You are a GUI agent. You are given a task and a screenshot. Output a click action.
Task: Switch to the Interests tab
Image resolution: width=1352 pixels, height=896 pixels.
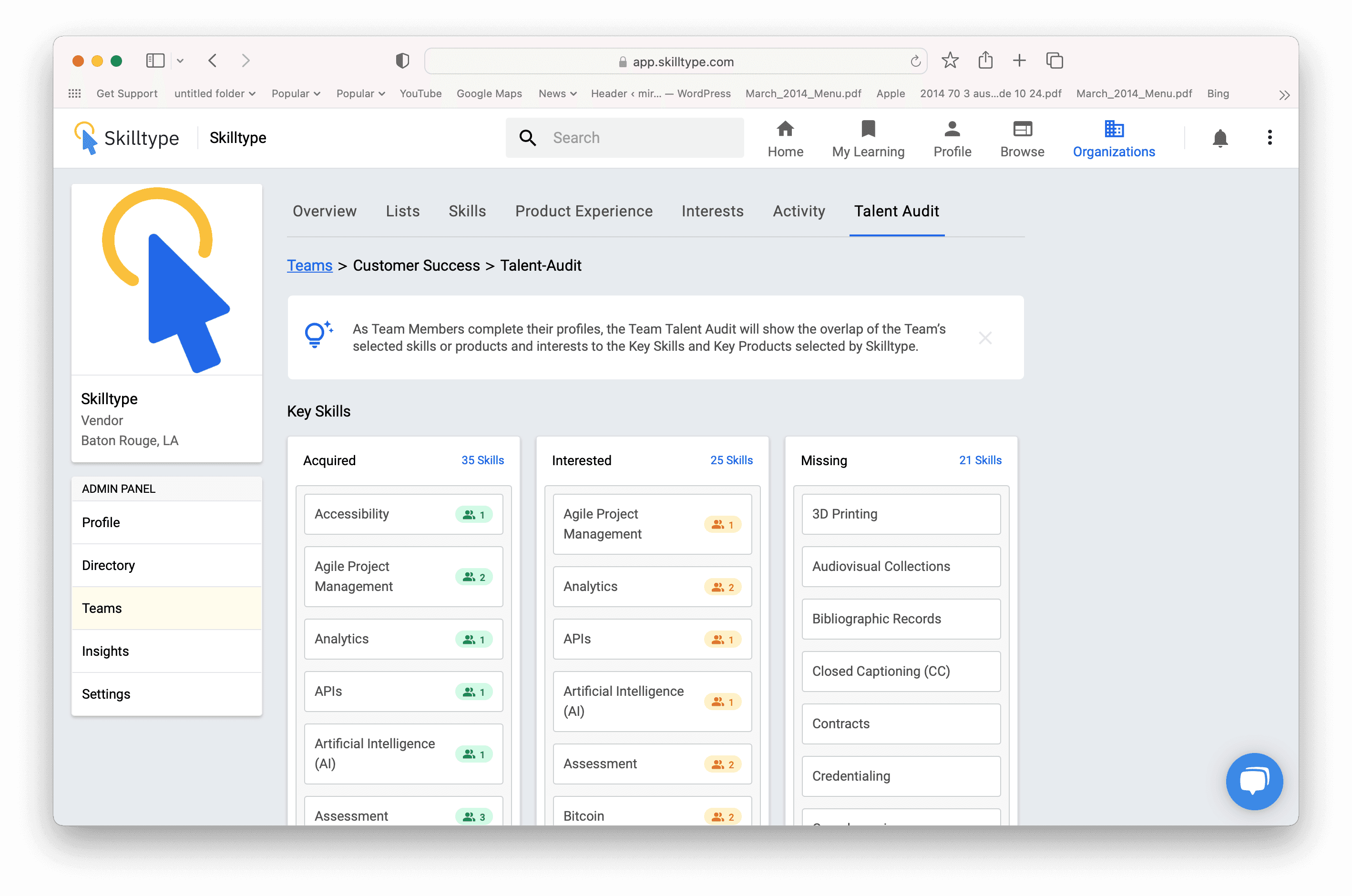(x=712, y=211)
